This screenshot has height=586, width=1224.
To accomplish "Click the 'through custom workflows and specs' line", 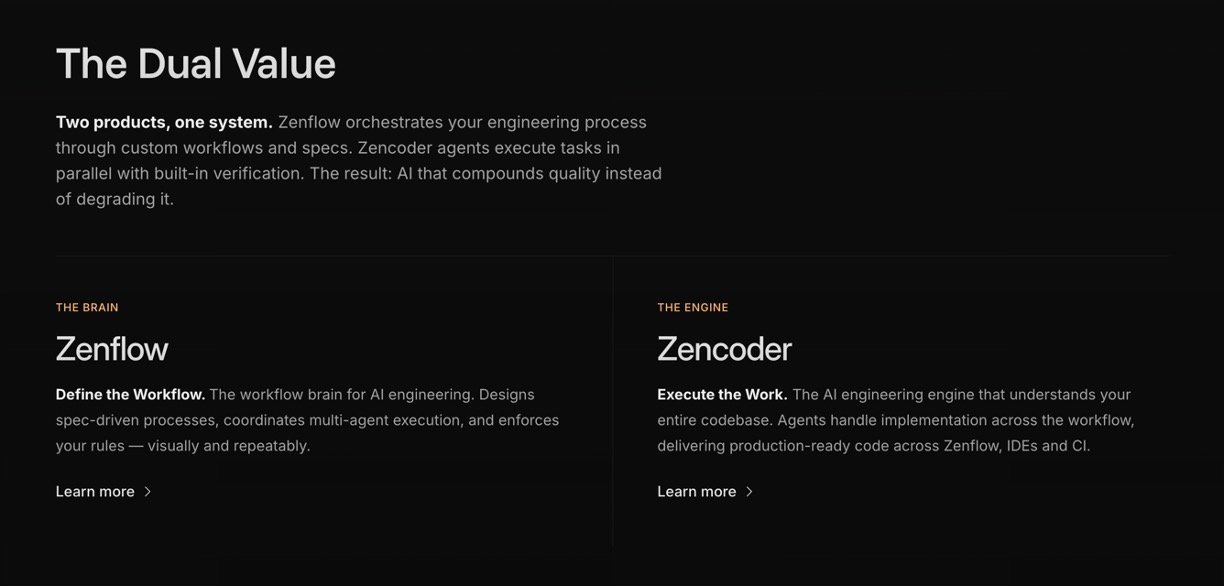I will [x=337, y=148].
